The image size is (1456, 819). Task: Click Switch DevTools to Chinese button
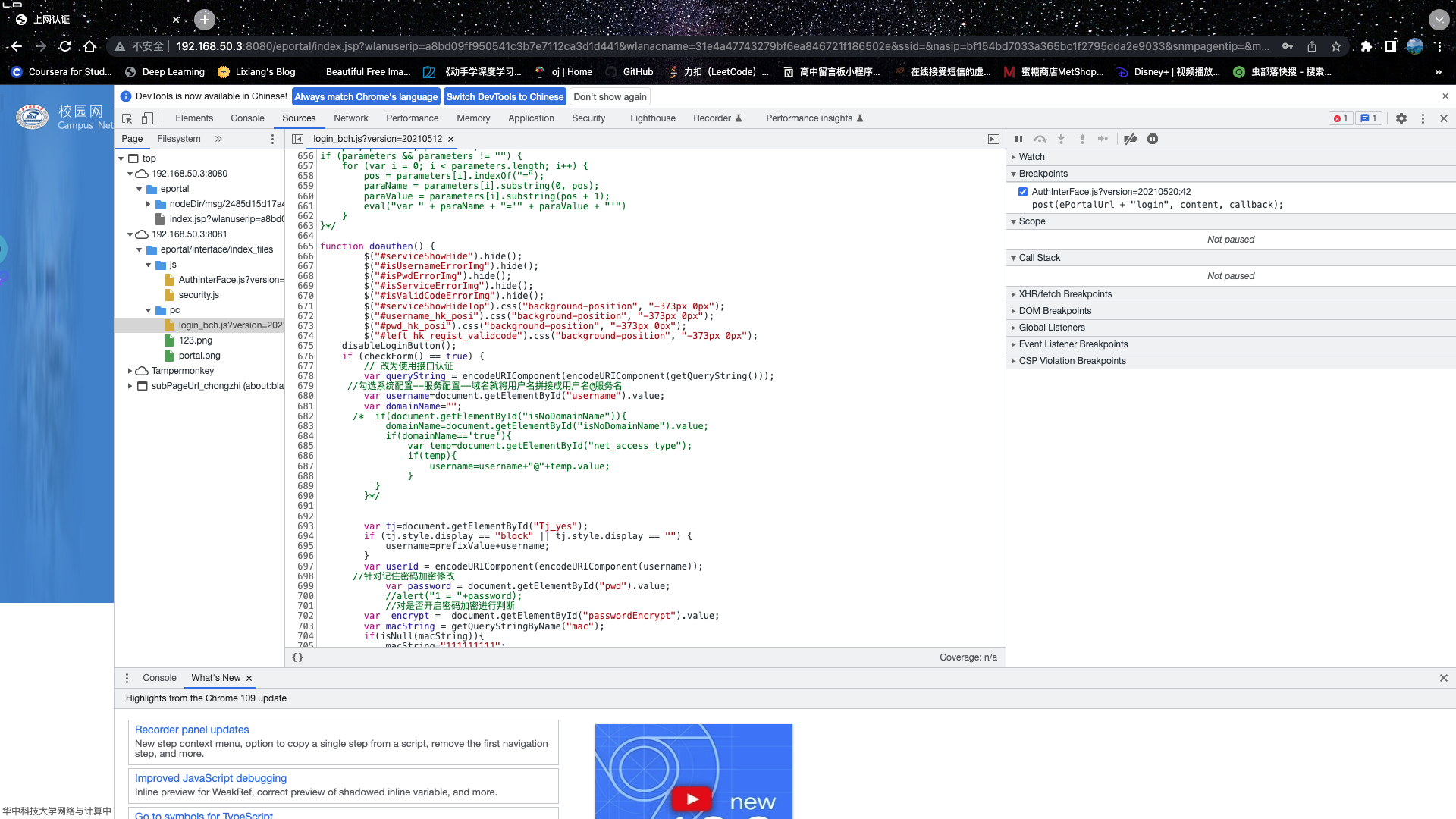(x=504, y=97)
